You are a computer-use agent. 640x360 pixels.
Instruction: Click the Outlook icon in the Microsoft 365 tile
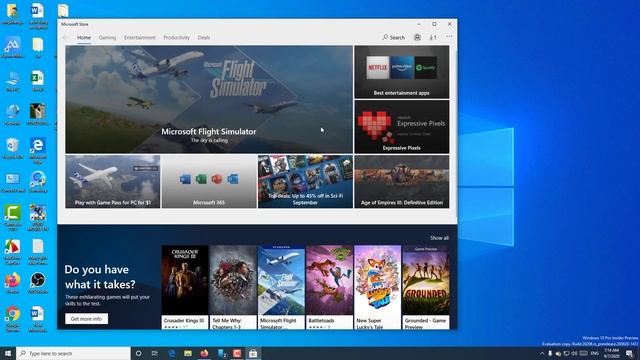click(233, 179)
